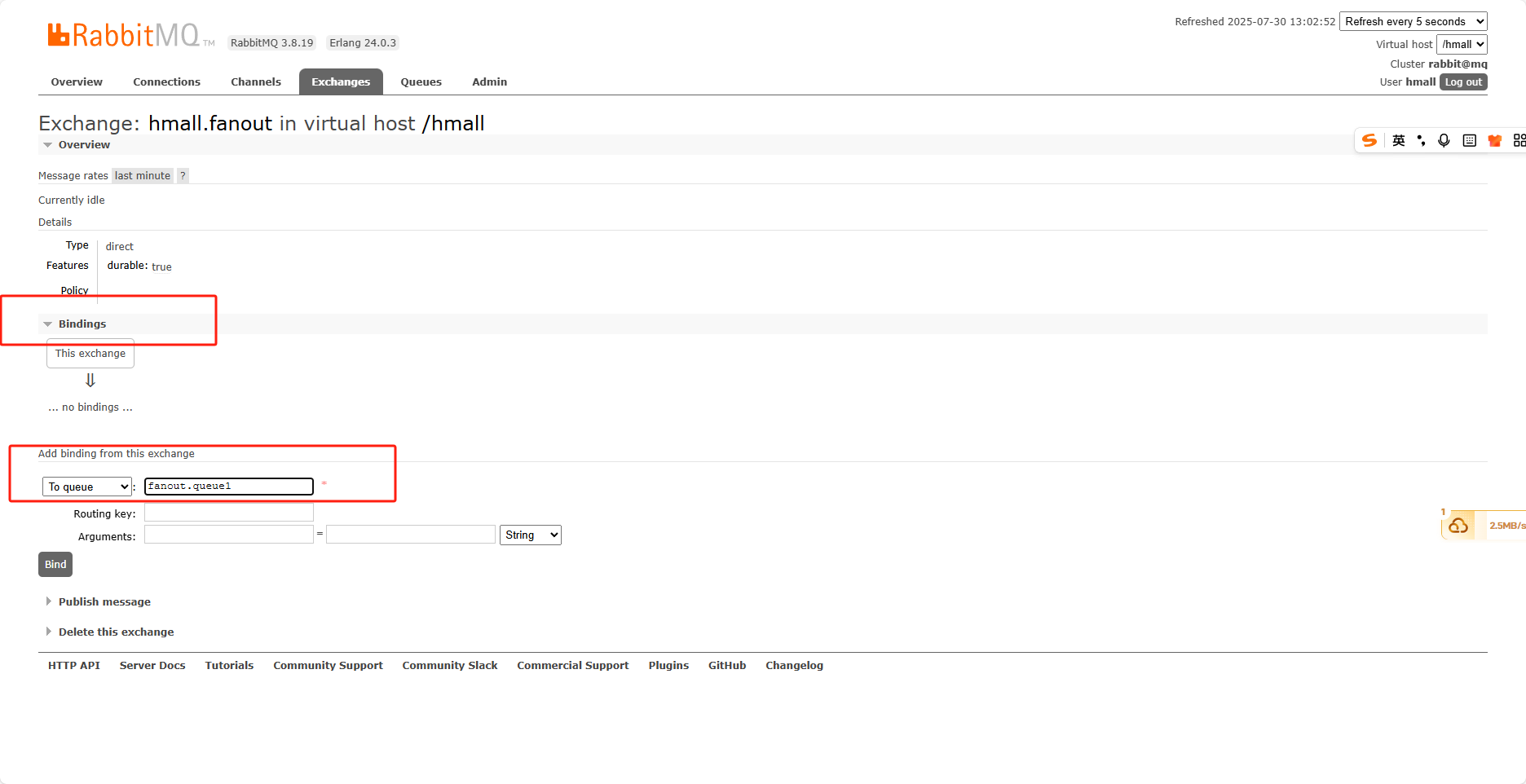Image resolution: width=1526 pixels, height=784 pixels.
Task: Click the queue name field containing fanout.queue1
Action: [x=229, y=487]
